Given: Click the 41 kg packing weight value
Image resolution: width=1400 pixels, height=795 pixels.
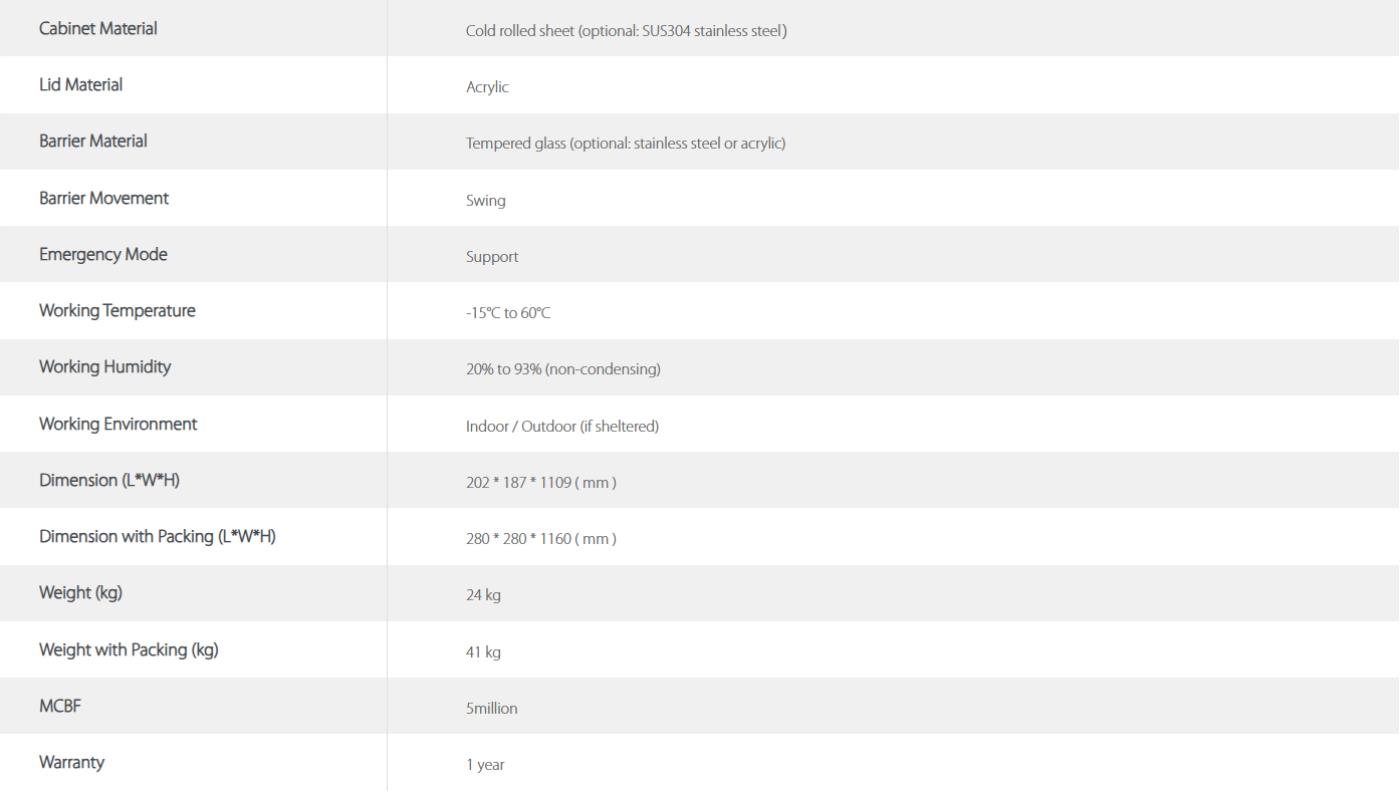Looking at the screenshot, I should point(483,652).
